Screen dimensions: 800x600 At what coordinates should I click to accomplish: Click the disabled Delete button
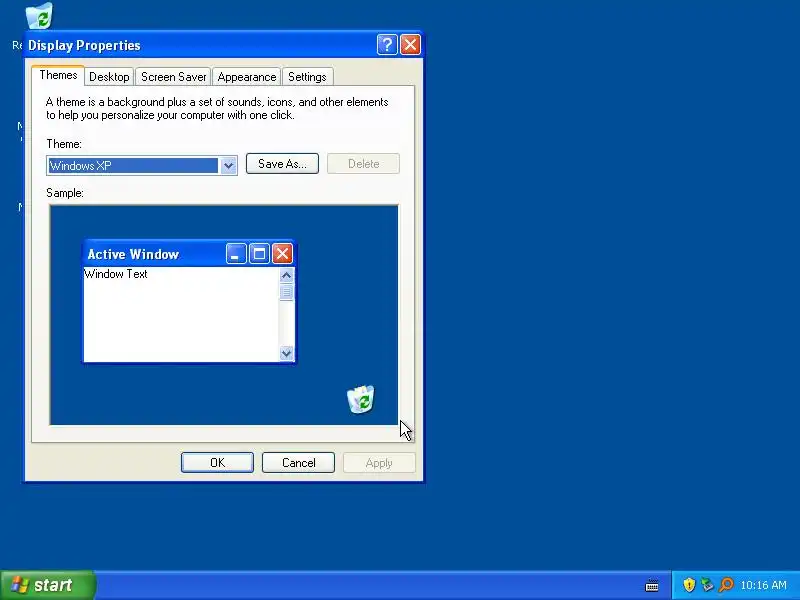363,164
